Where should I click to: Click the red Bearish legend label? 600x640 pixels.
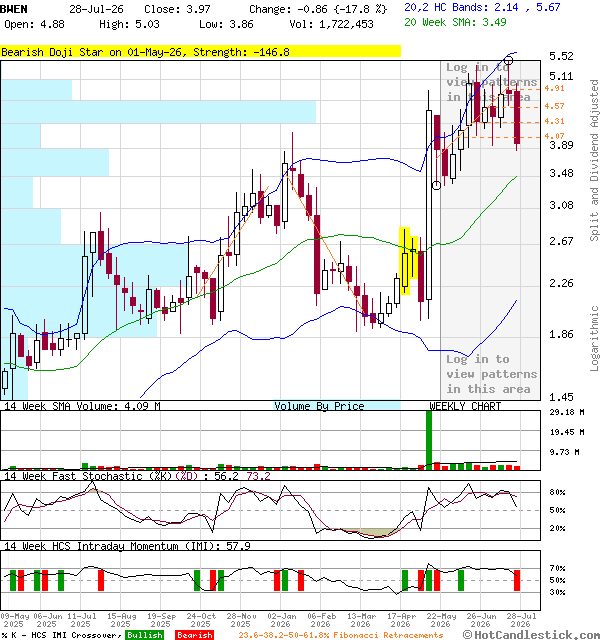point(195,635)
